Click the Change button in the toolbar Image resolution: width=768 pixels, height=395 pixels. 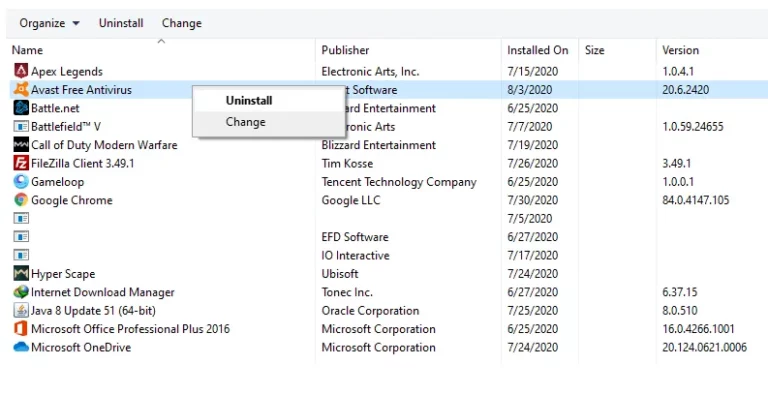182,23
